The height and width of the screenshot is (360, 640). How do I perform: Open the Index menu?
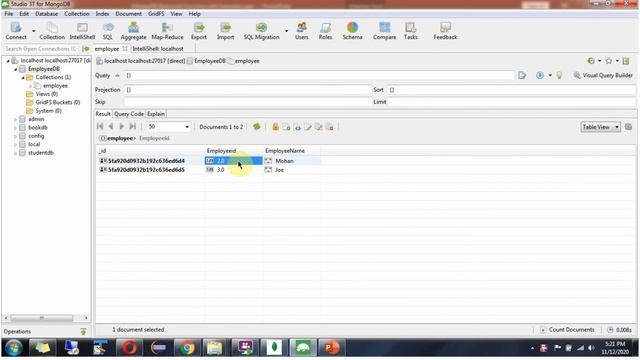tap(102, 14)
